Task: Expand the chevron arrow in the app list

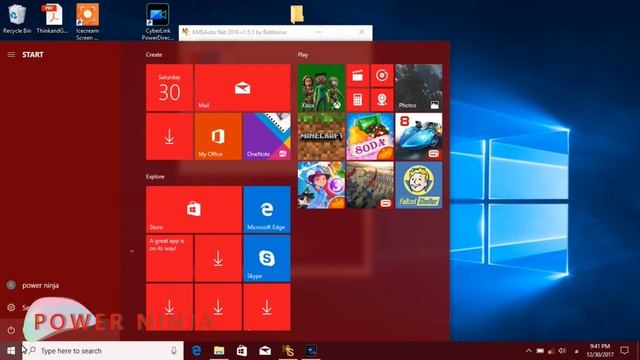Action: click(x=132, y=251)
